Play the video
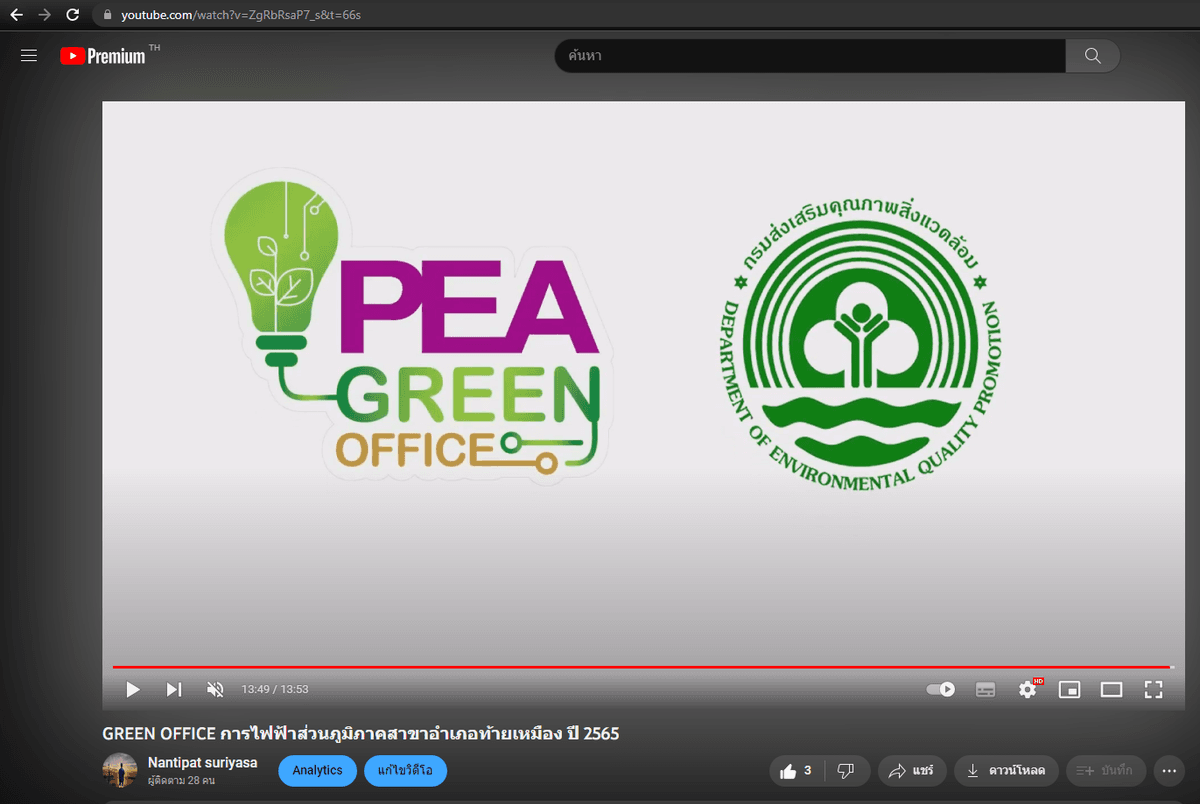Image resolution: width=1200 pixels, height=804 pixels. click(133, 689)
